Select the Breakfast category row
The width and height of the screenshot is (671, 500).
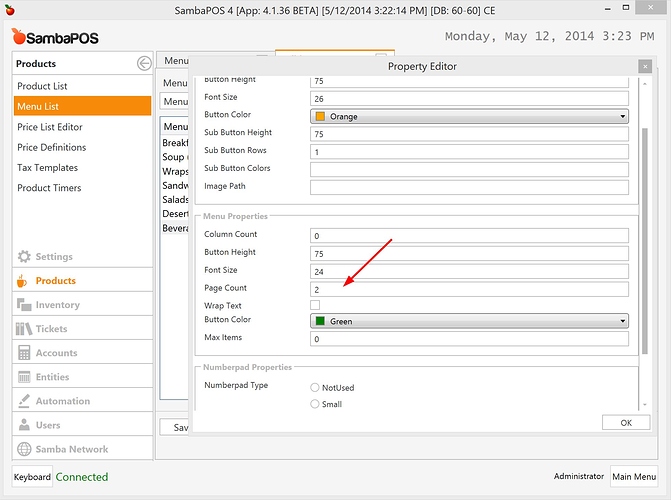click(175, 143)
